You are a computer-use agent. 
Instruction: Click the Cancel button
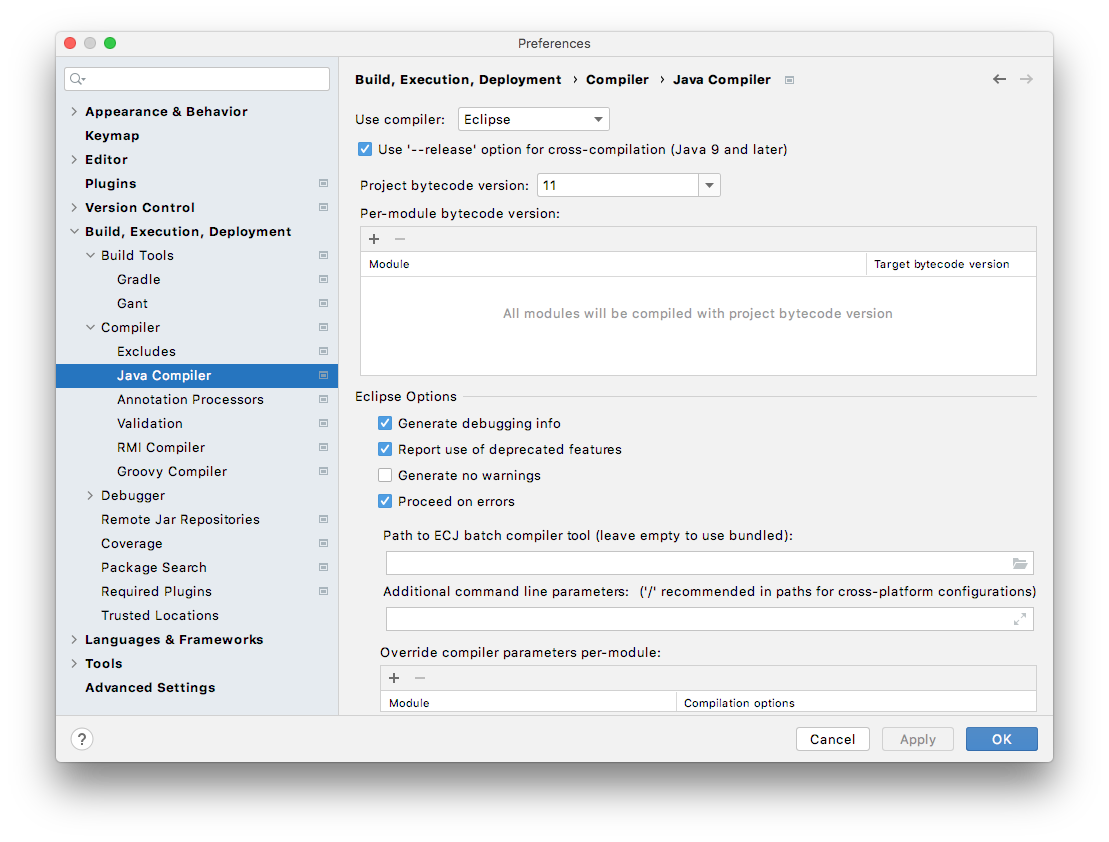tap(832, 739)
